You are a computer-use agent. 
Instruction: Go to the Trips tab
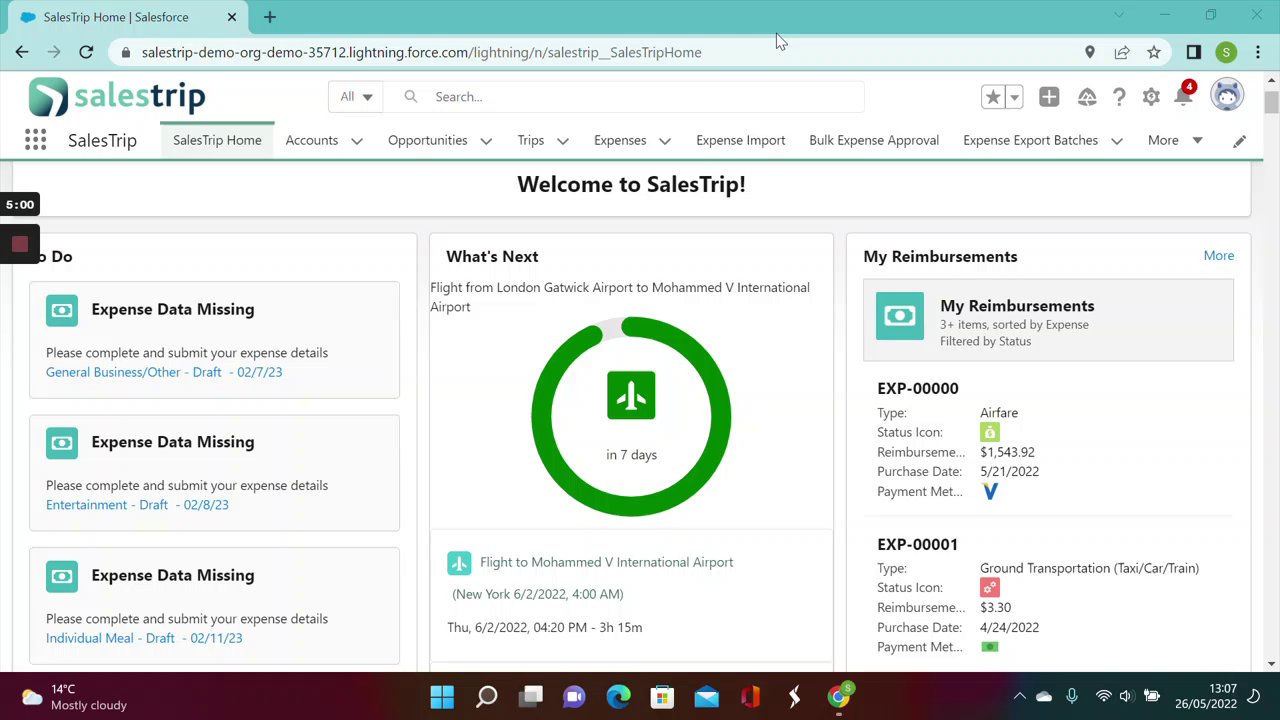(x=531, y=140)
